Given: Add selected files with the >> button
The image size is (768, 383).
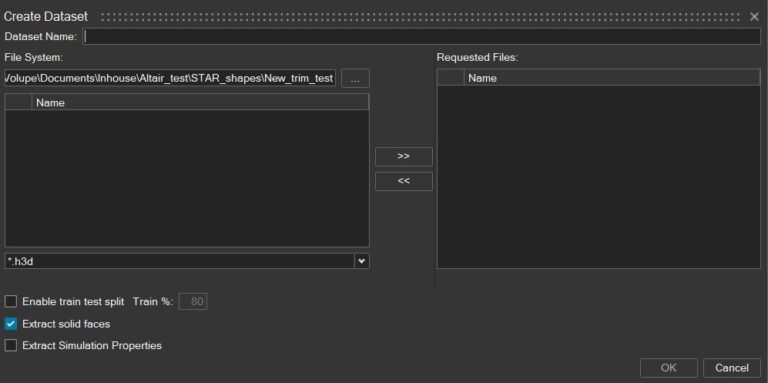Looking at the screenshot, I should point(404,157).
